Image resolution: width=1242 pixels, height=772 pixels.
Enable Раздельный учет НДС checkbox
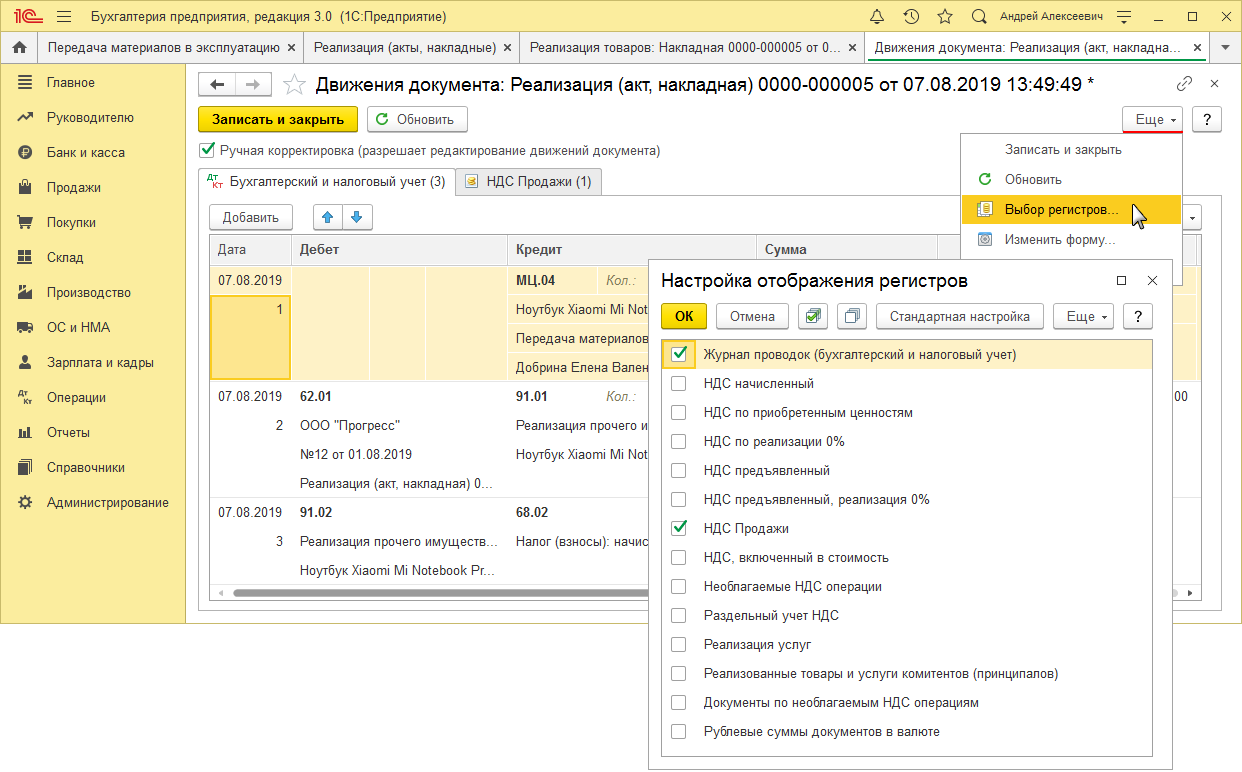[679, 615]
